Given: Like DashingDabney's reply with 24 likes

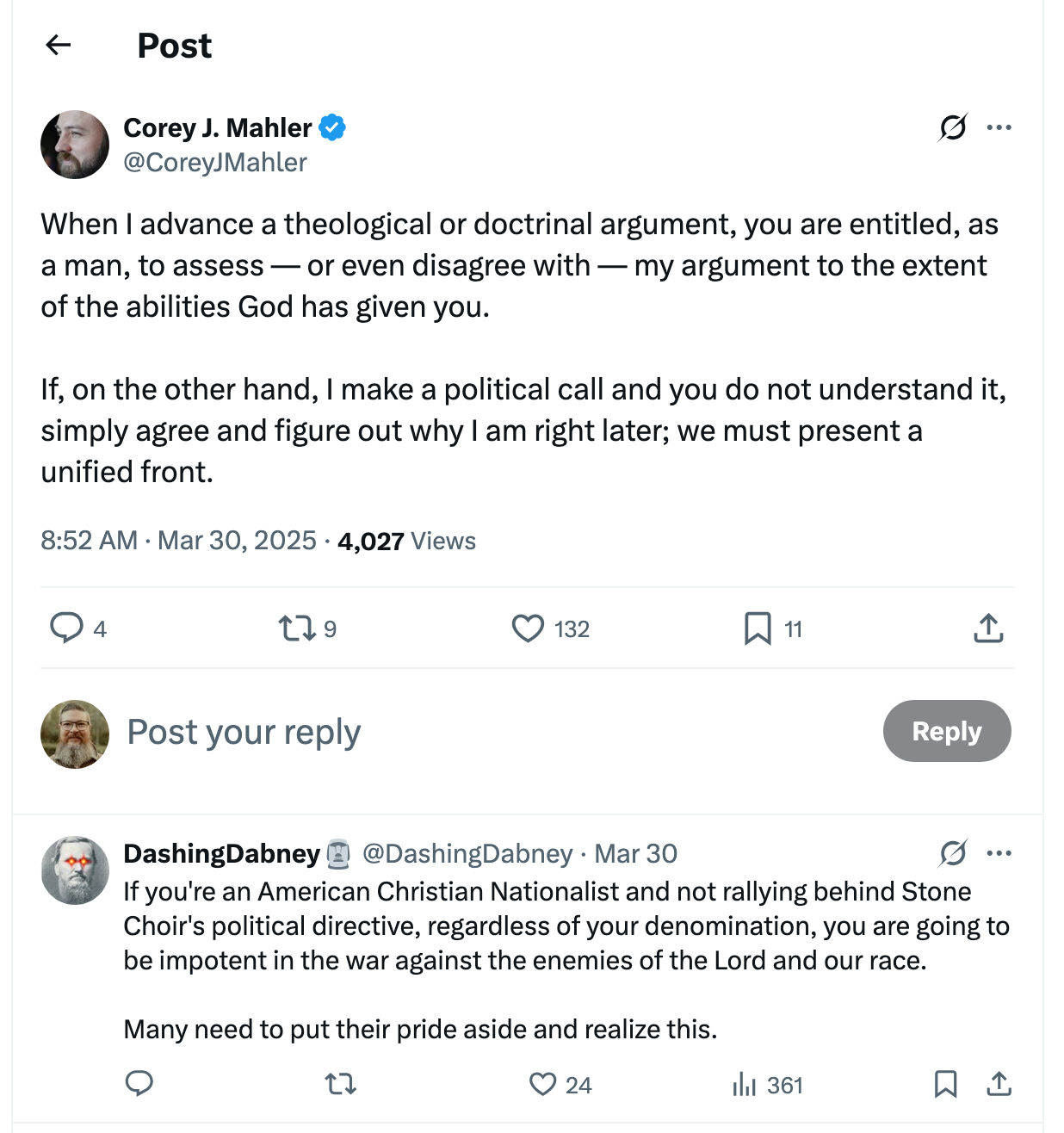Looking at the screenshot, I should coord(542,1084).
